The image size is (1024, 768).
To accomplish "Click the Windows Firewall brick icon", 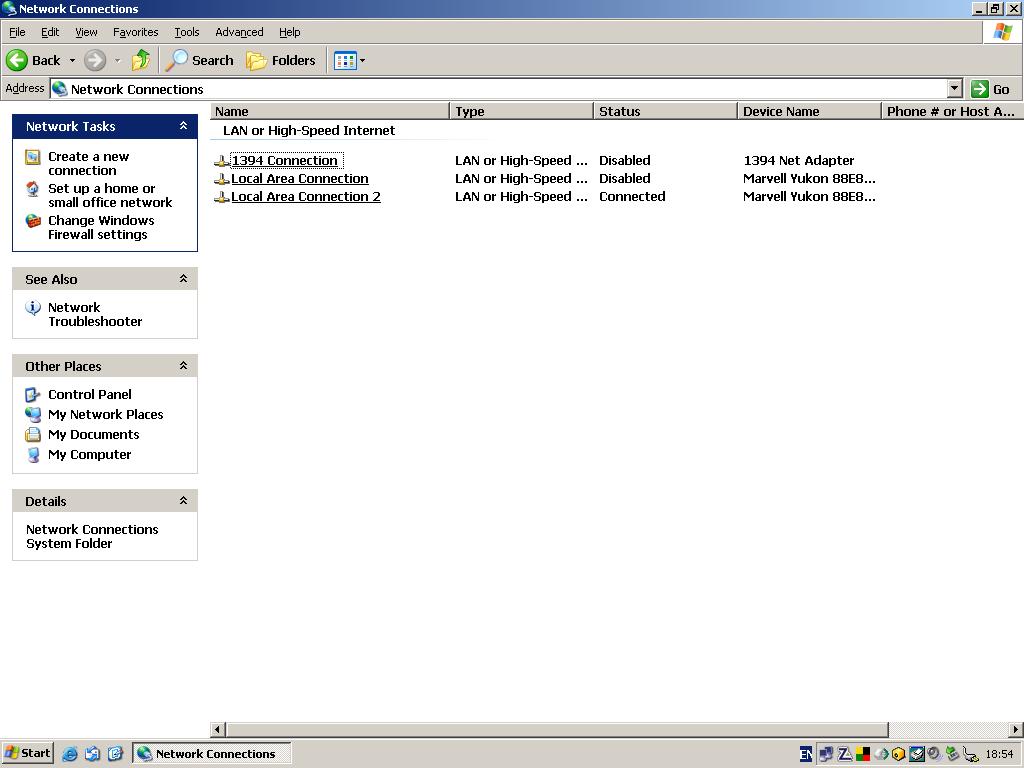I will pyautogui.click(x=33, y=221).
